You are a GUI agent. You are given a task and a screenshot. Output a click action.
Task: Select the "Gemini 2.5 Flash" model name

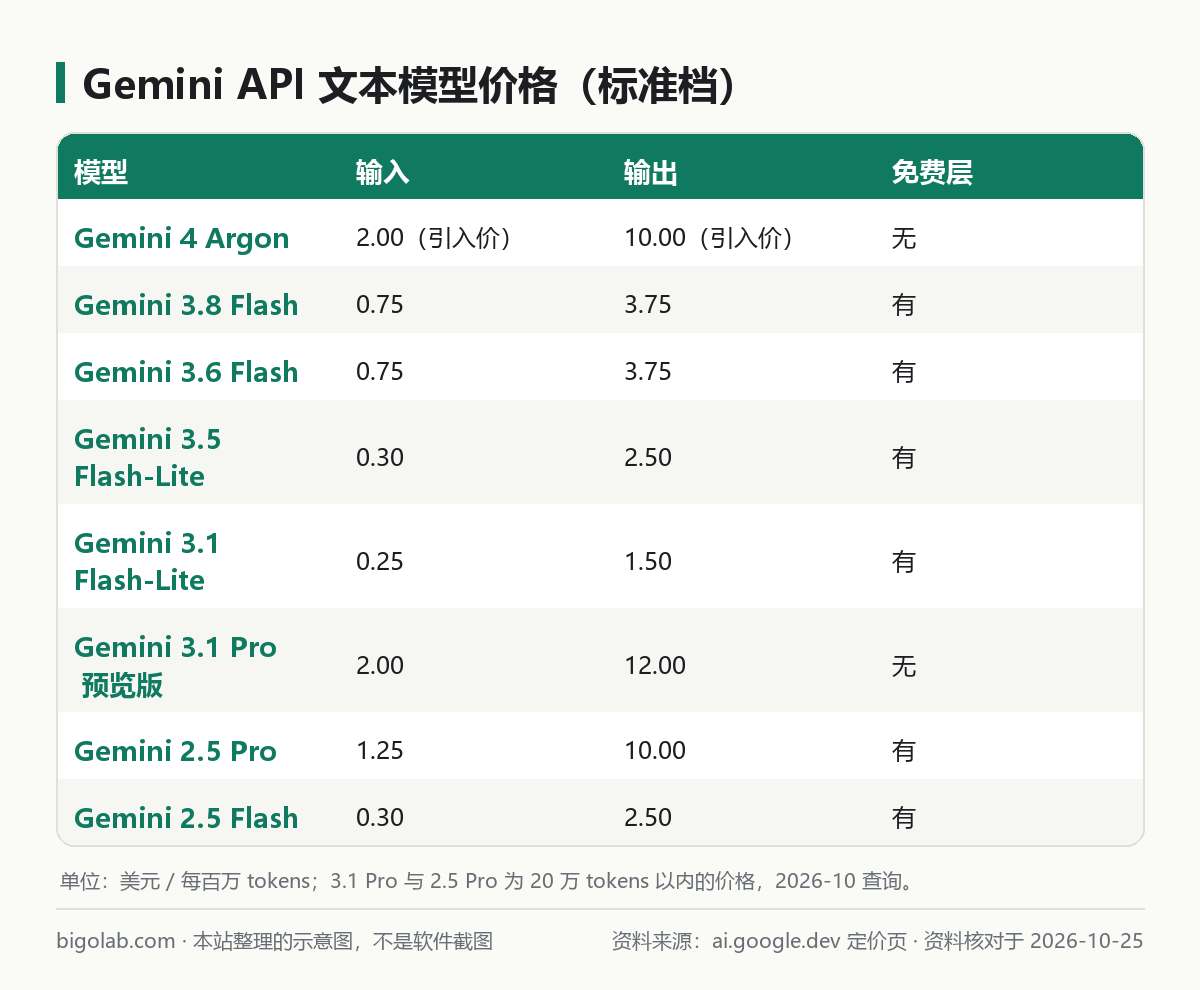[186, 818]
